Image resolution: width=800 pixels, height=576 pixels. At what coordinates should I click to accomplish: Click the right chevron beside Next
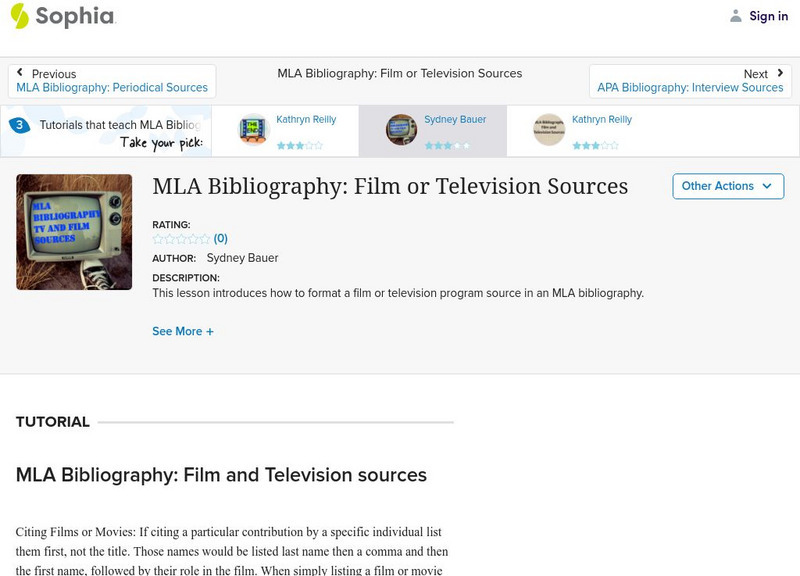(779, 71)
